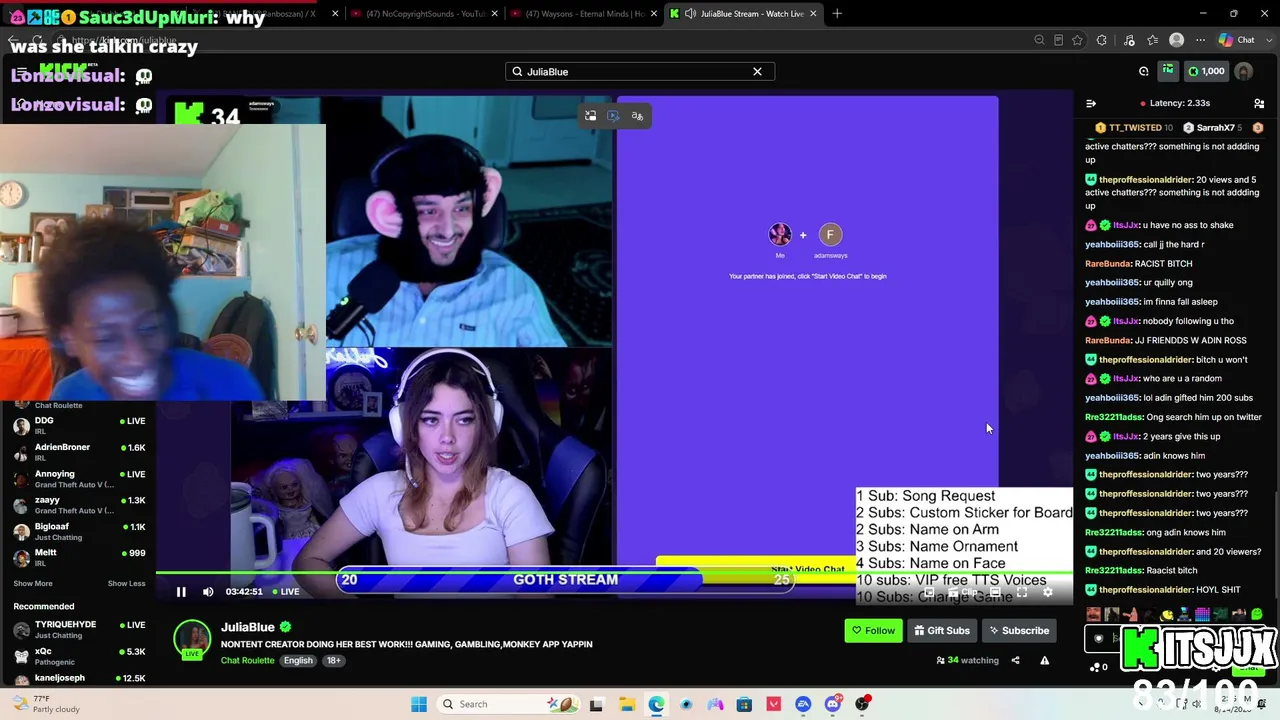Open browser extensions puzzle icon
This screenshot has width=1280, height=720.
click(x=1102, y=40)
